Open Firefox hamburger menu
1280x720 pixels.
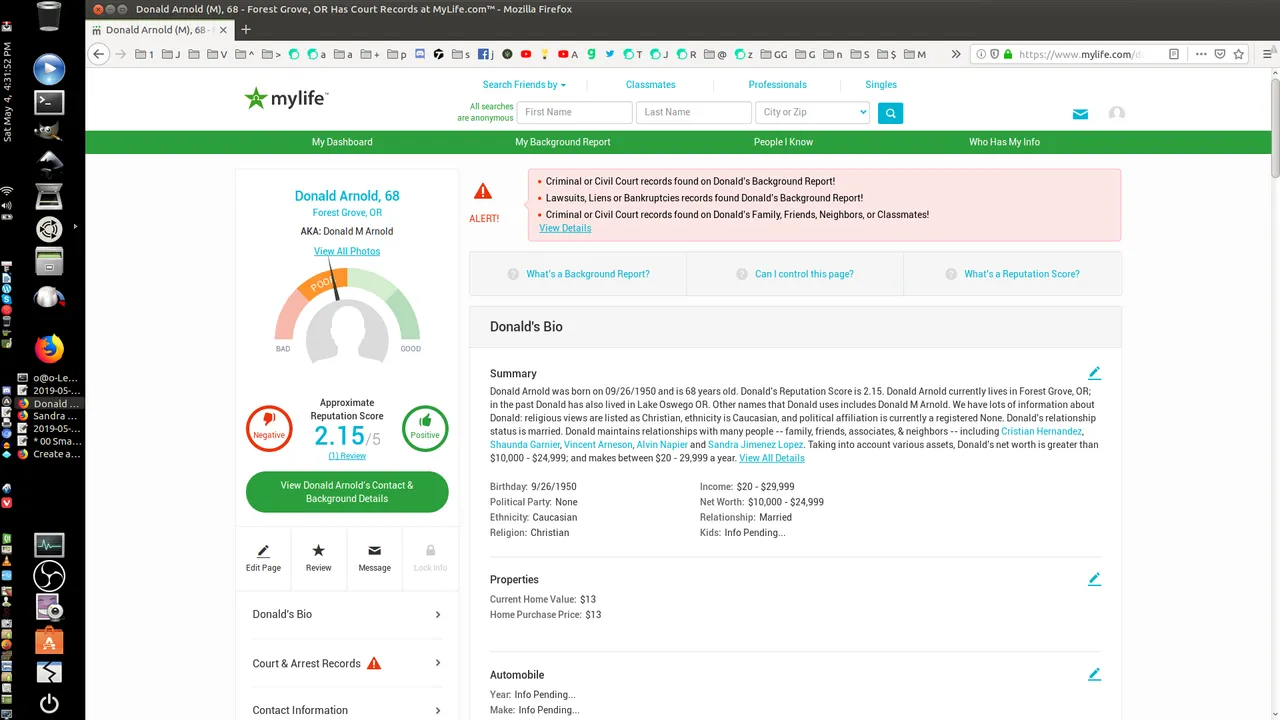point(1267,54)
